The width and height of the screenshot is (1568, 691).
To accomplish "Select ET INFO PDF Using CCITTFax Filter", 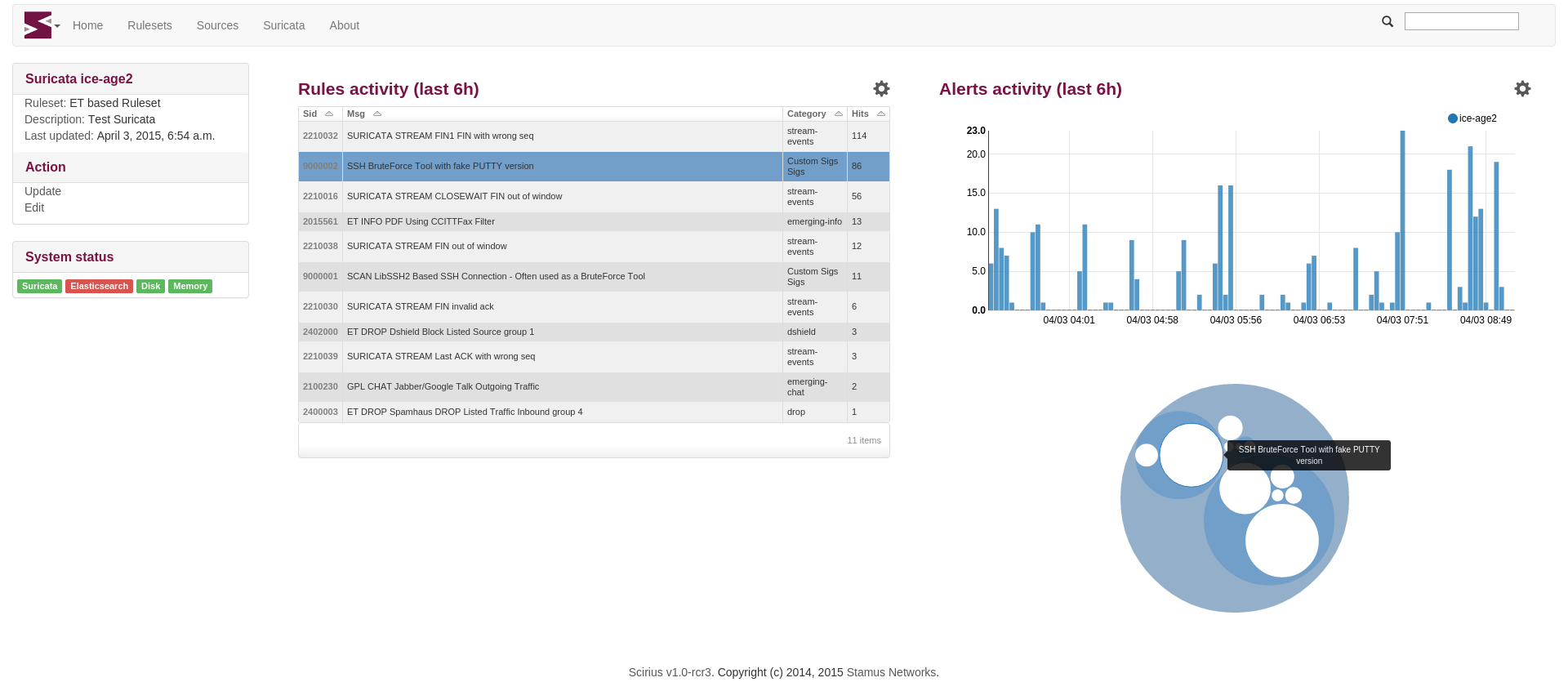I will point(594,221).
